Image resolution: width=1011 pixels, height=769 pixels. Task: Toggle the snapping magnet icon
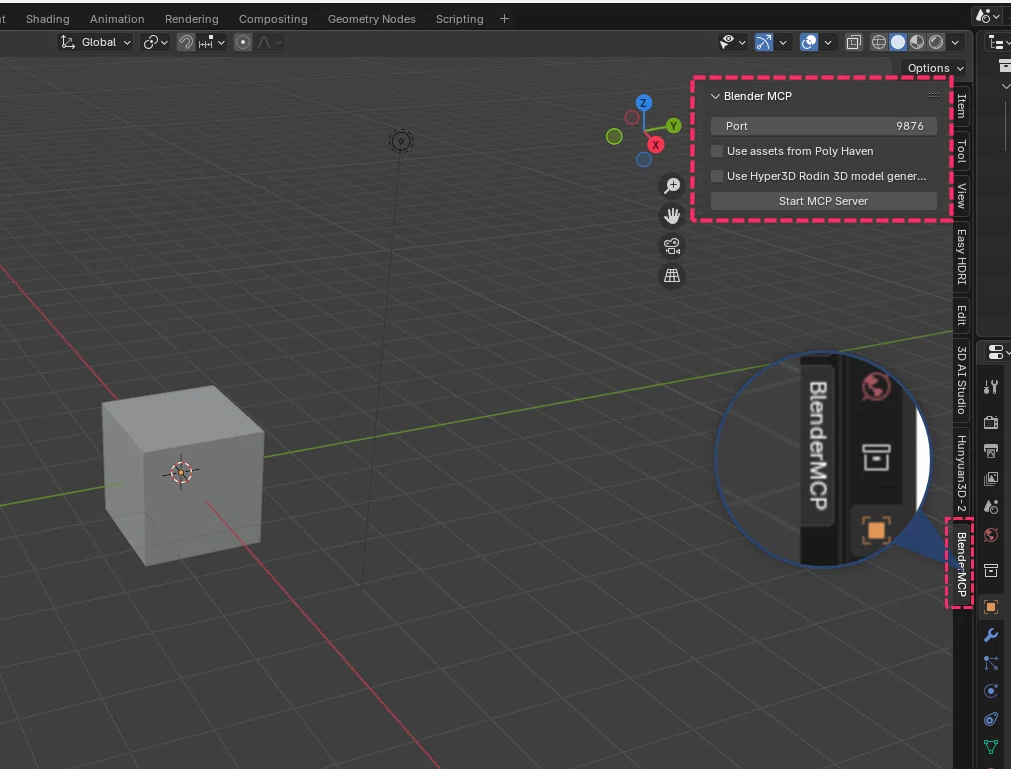186,43
